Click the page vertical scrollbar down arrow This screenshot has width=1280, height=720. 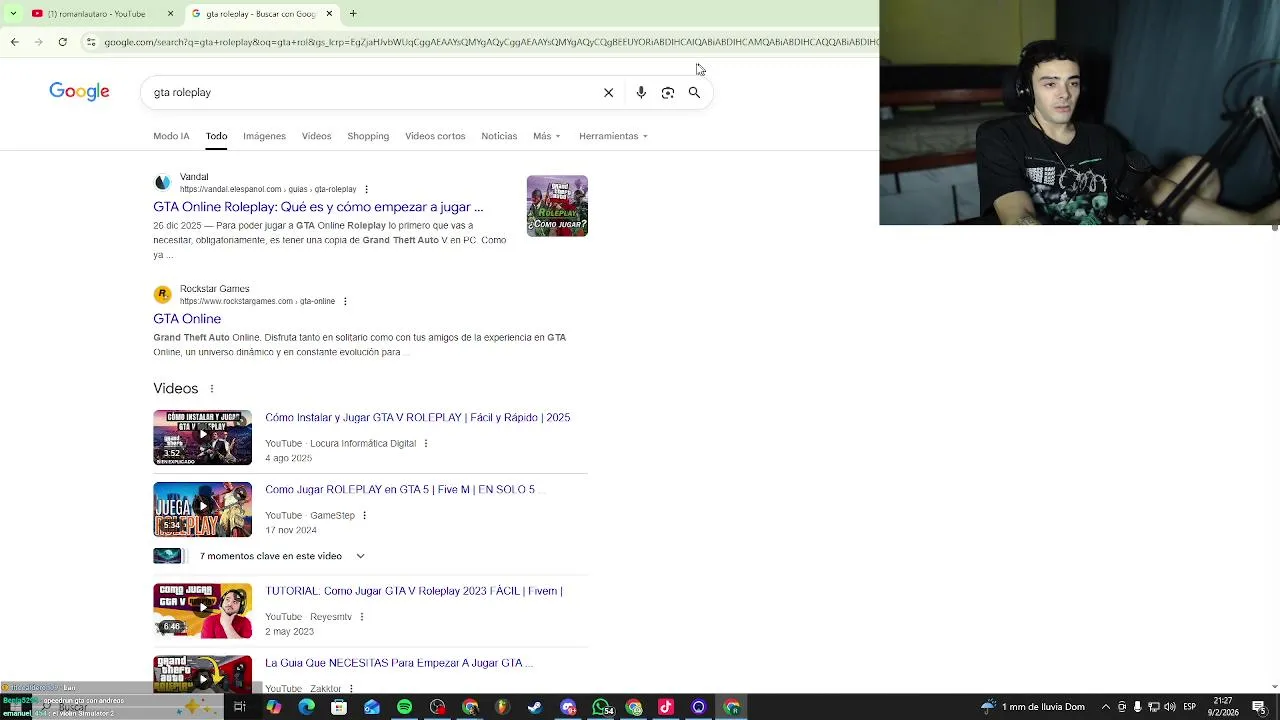1274,687
